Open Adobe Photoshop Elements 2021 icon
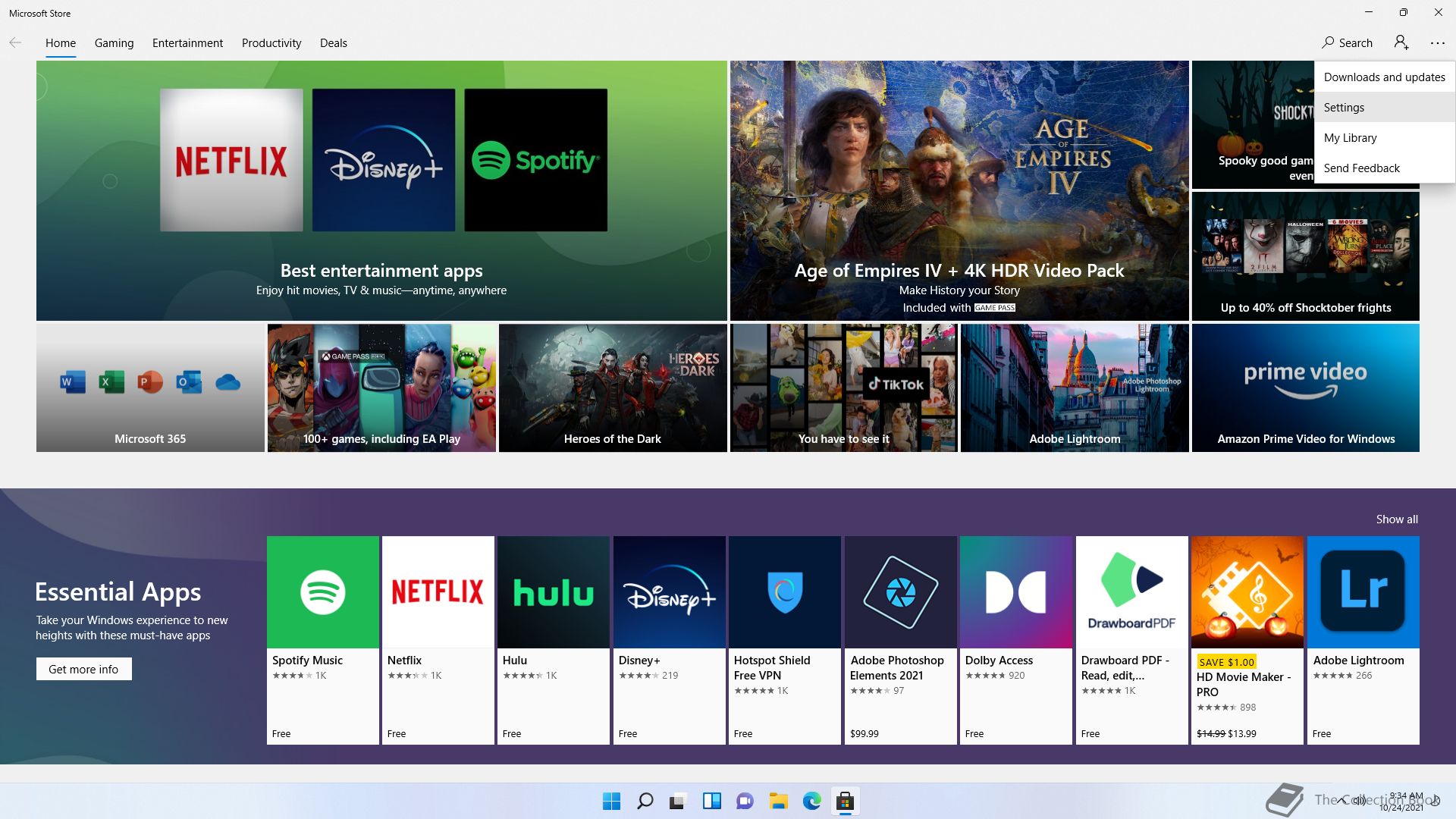The height and width of the screenshot is (819, 1456). tap(901, 592)
